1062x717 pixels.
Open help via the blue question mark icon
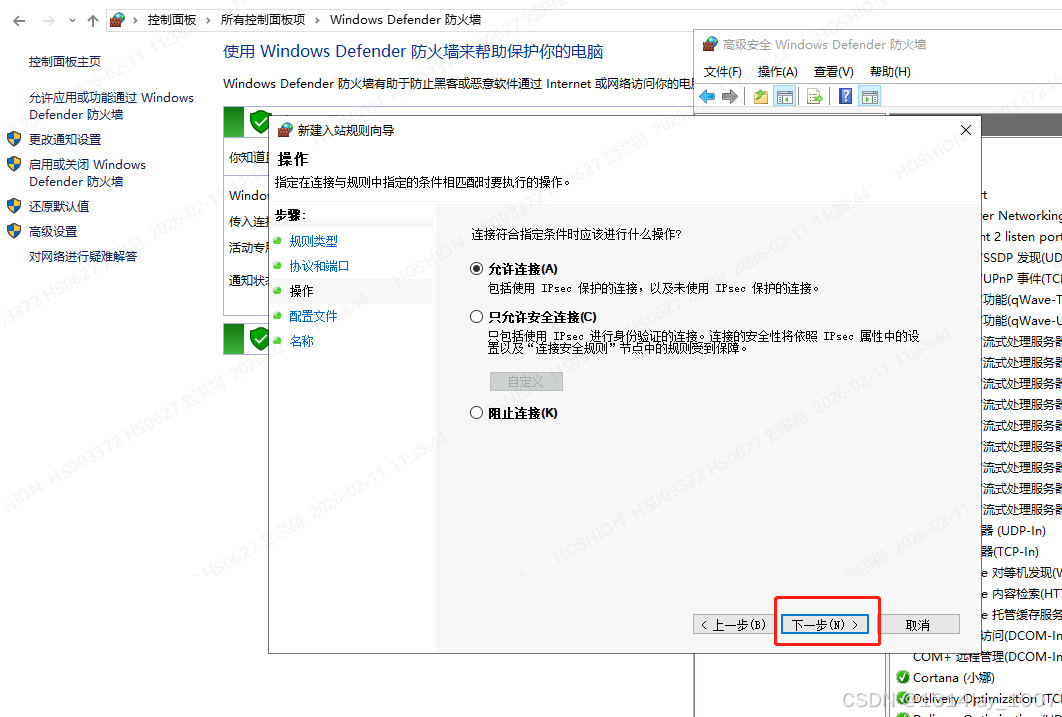point(845,96)
